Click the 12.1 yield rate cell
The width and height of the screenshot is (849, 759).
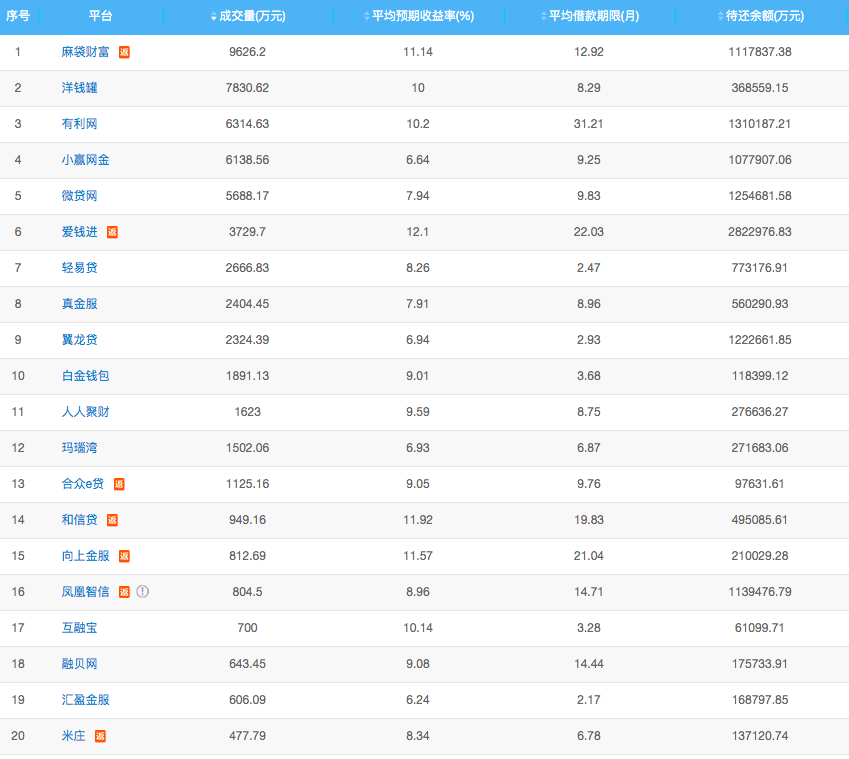(417, 232)
